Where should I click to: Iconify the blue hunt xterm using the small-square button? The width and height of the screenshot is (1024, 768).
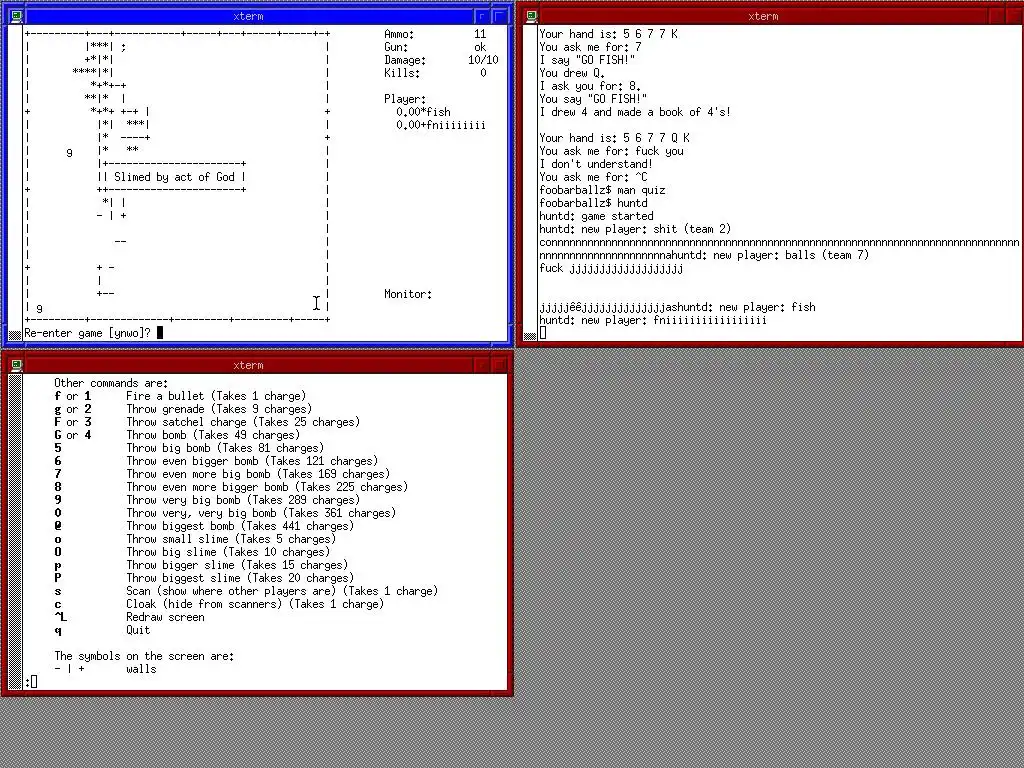click(482, 16)
